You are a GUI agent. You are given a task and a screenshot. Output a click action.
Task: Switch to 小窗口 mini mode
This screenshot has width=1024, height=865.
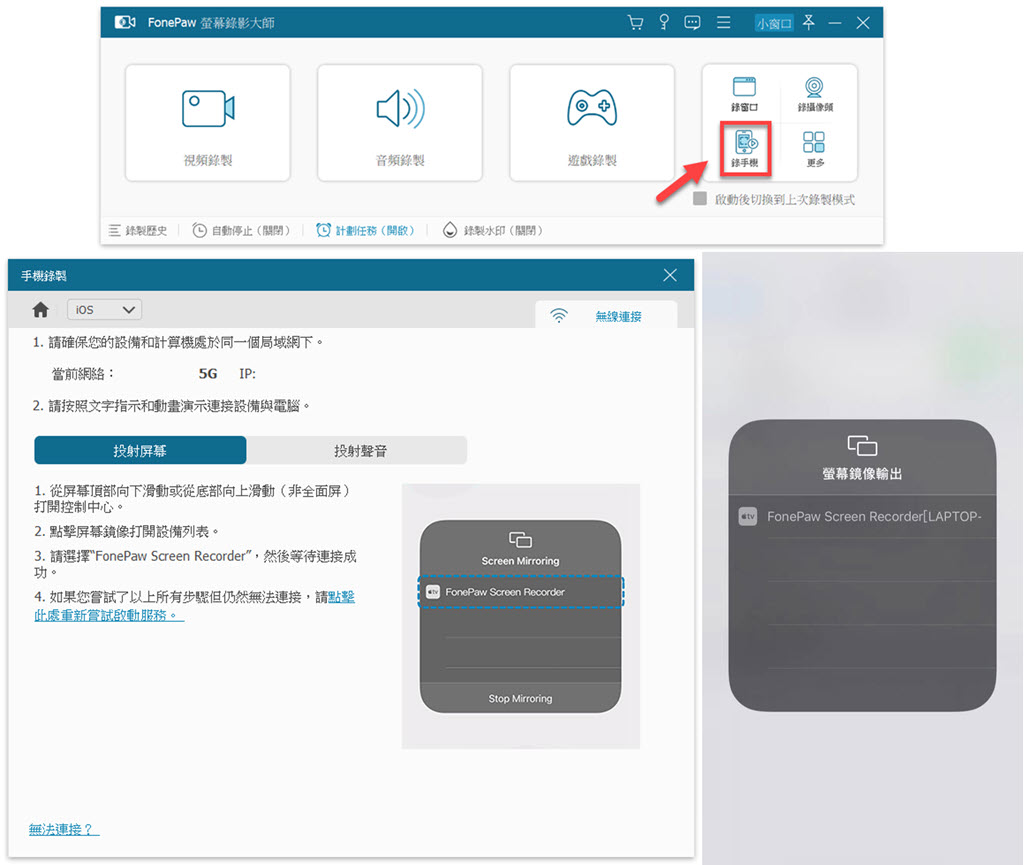tap(774, 24)
